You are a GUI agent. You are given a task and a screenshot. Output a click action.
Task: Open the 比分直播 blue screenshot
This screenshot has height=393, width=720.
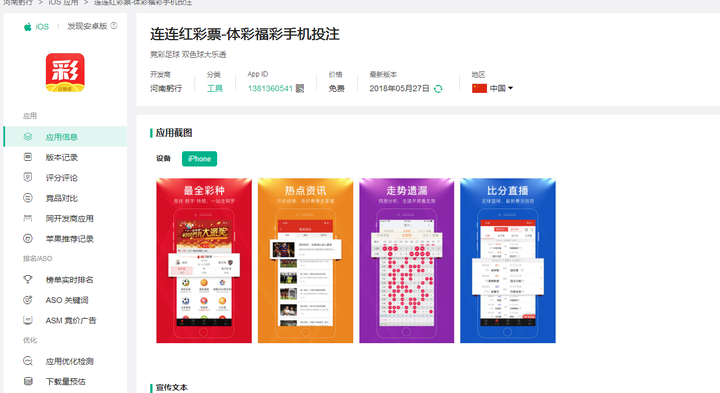pyautogui.click(x=508, y=260)
